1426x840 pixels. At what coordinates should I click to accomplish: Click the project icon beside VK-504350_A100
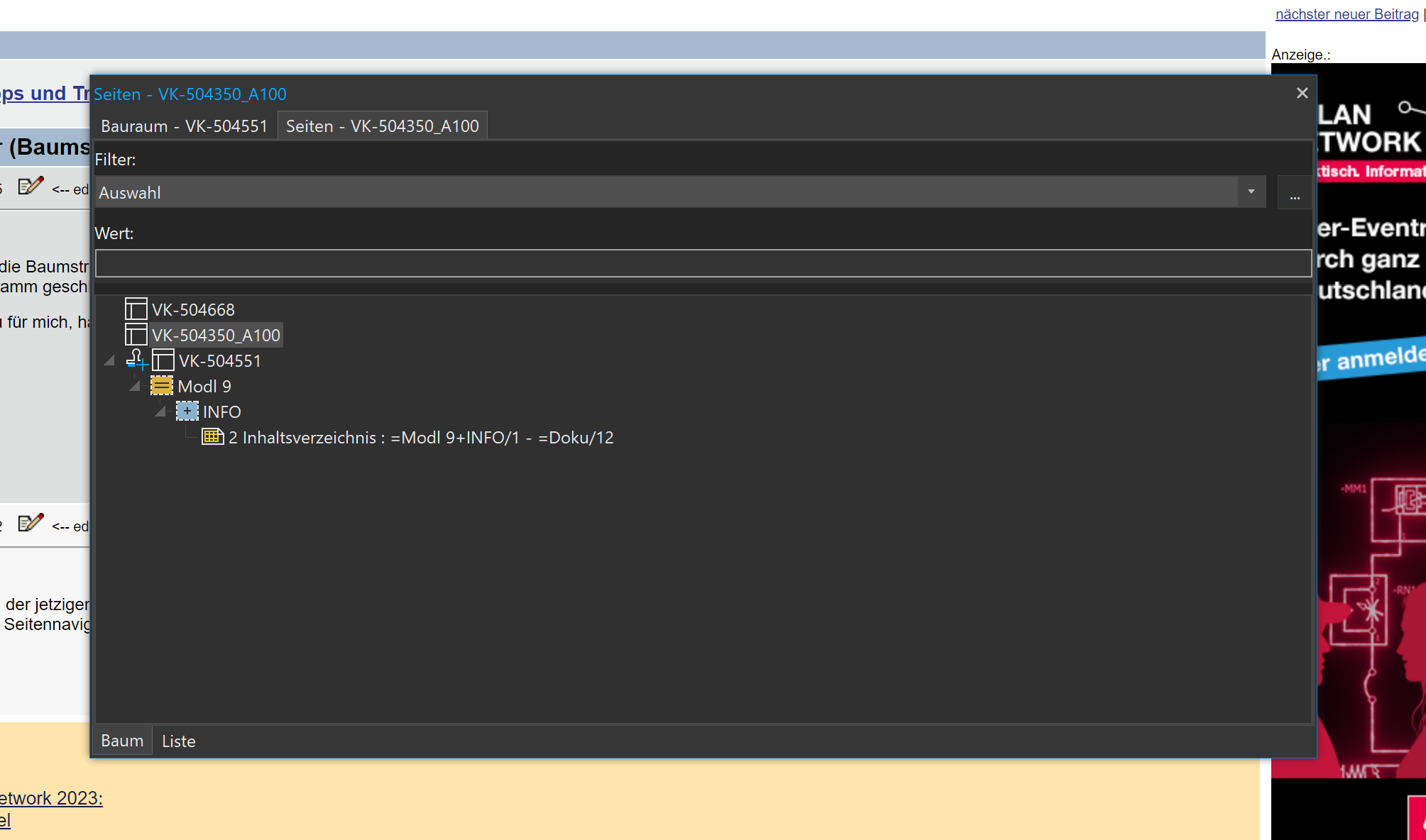point(136,335)
